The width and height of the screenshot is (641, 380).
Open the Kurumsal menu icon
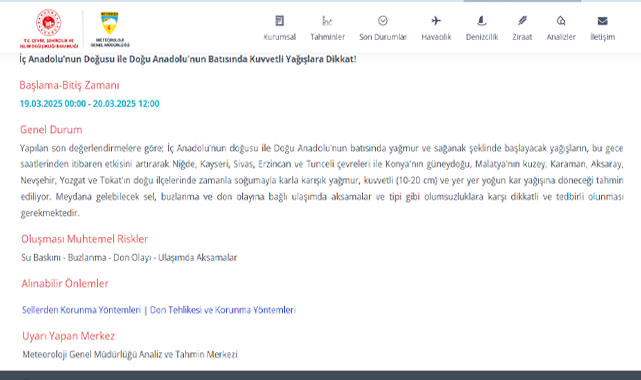280,20
